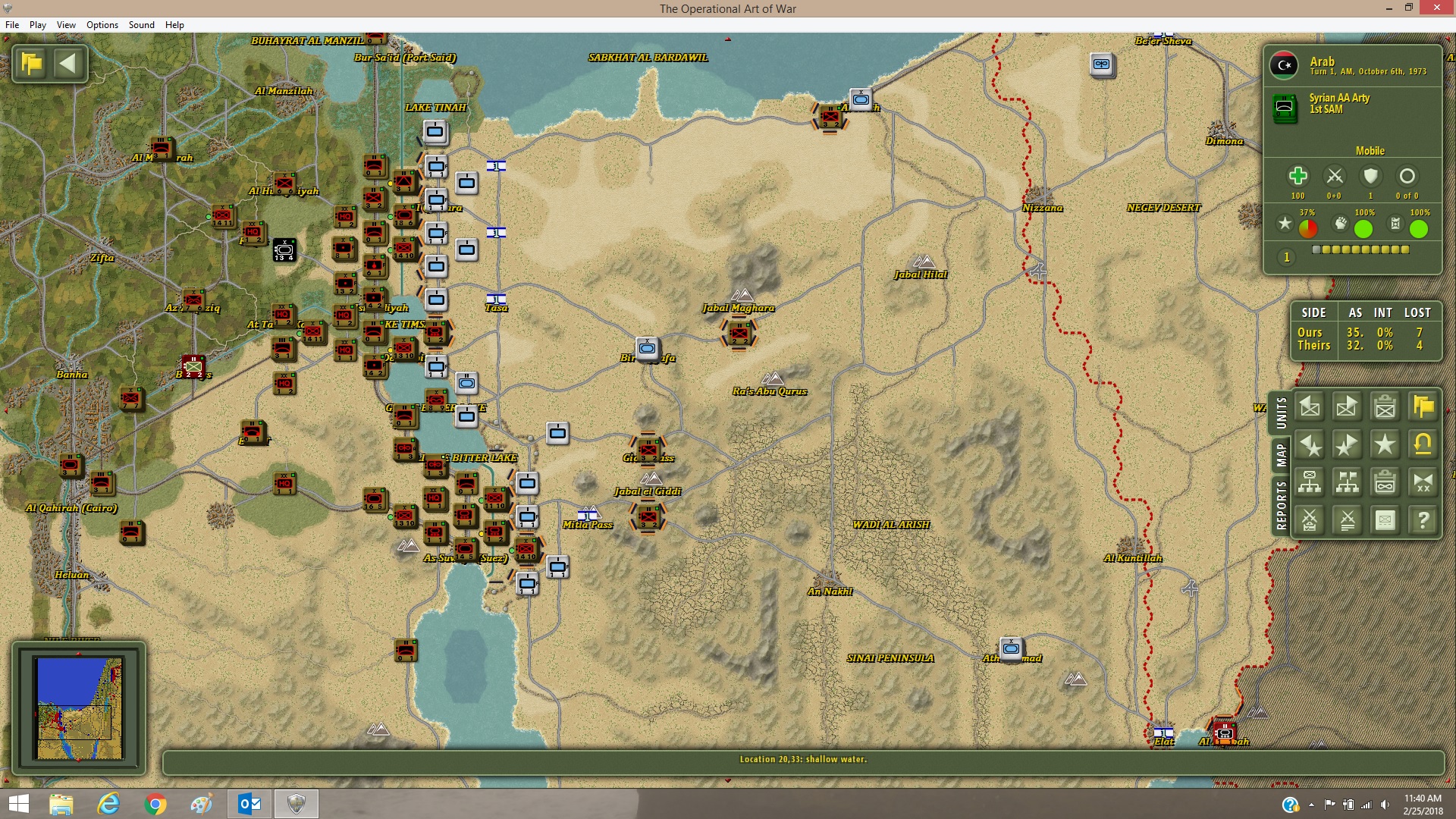Click the previous unit button in Units panel
The image size is (1456, 819).
point(1310,407)
